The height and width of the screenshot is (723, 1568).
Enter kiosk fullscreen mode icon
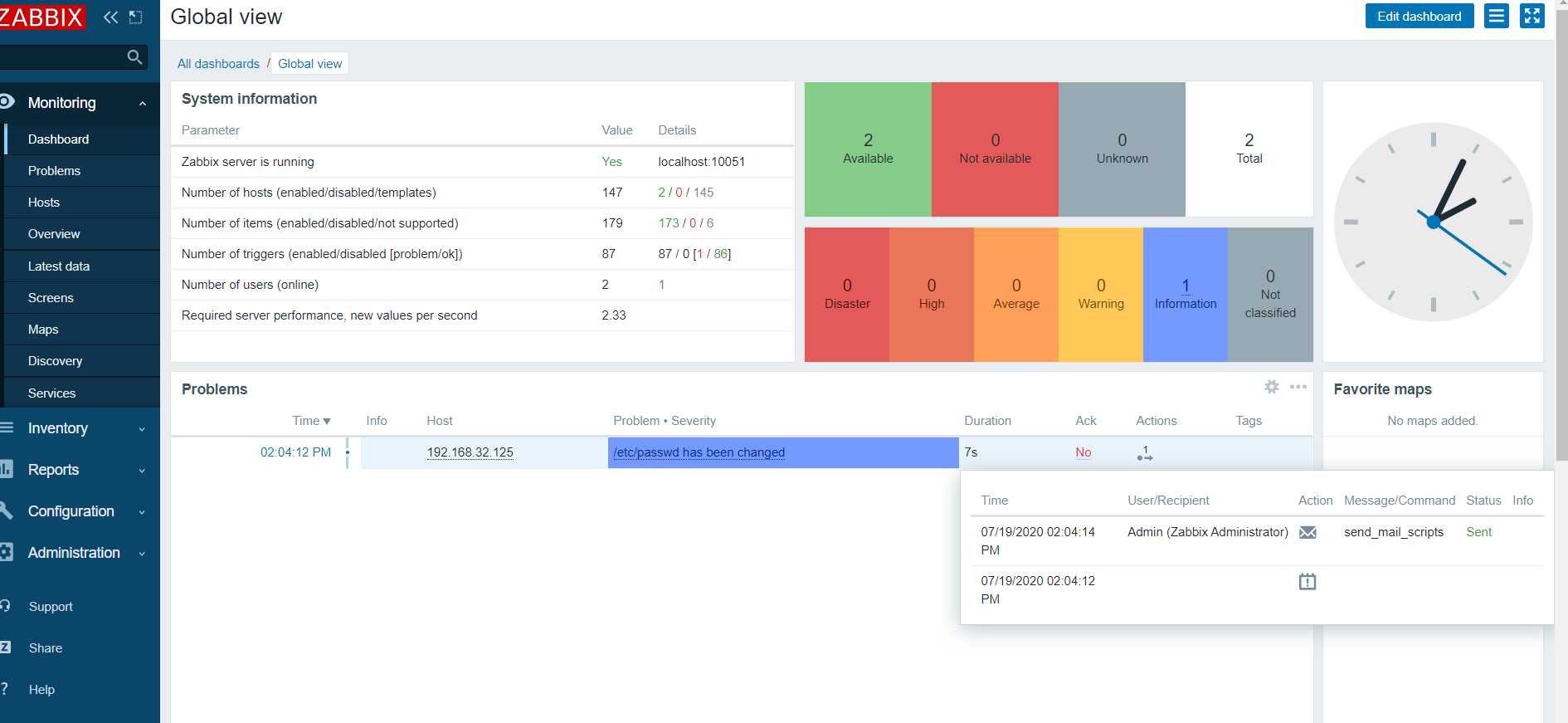point(1531,16)
